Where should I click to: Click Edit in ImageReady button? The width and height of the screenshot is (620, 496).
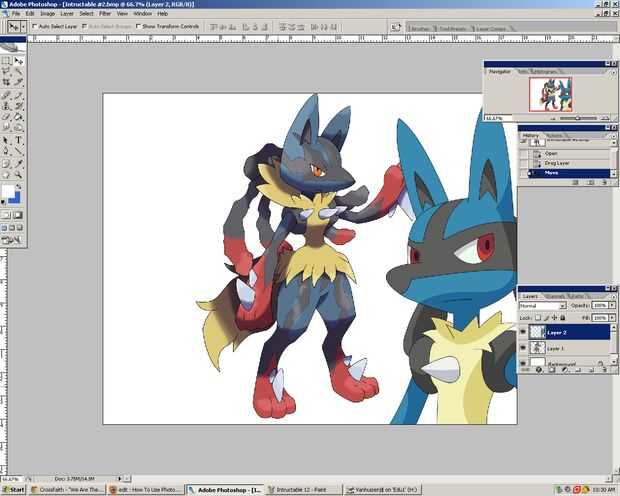click(x=12, y=240)
